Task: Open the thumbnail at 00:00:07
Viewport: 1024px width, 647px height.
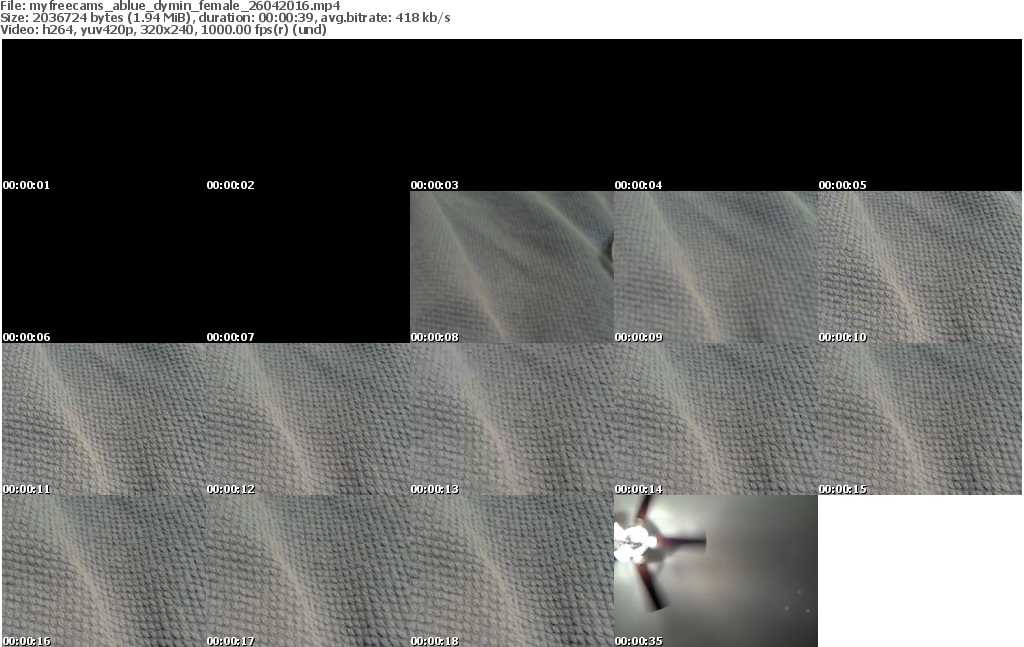Action: click(x=308, y=267)
